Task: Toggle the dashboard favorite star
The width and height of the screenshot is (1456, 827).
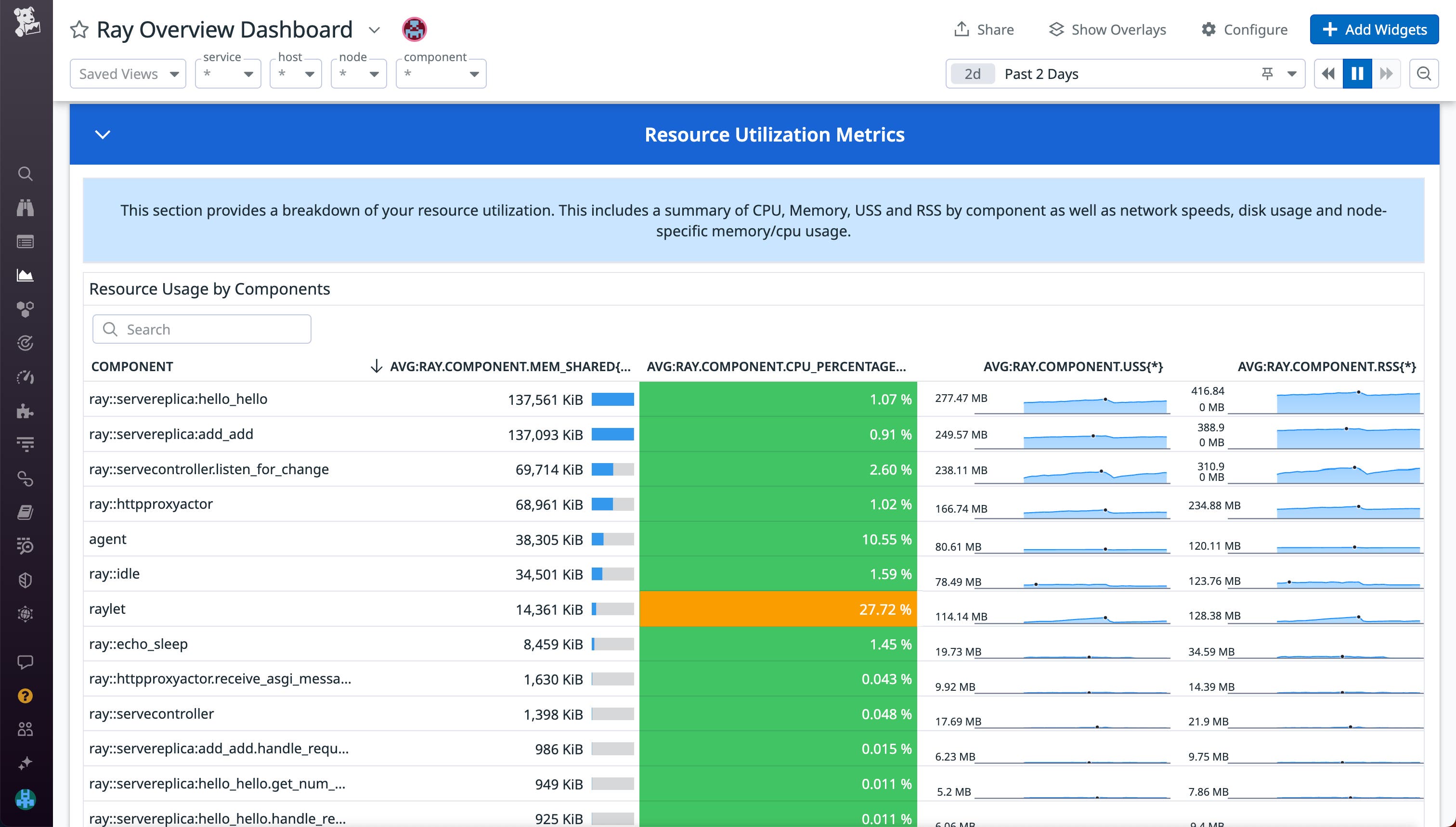Action: (78, 29)
